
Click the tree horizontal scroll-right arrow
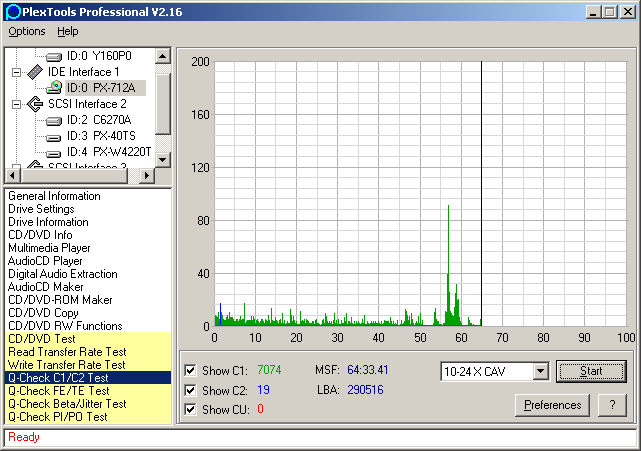point(147,176)
